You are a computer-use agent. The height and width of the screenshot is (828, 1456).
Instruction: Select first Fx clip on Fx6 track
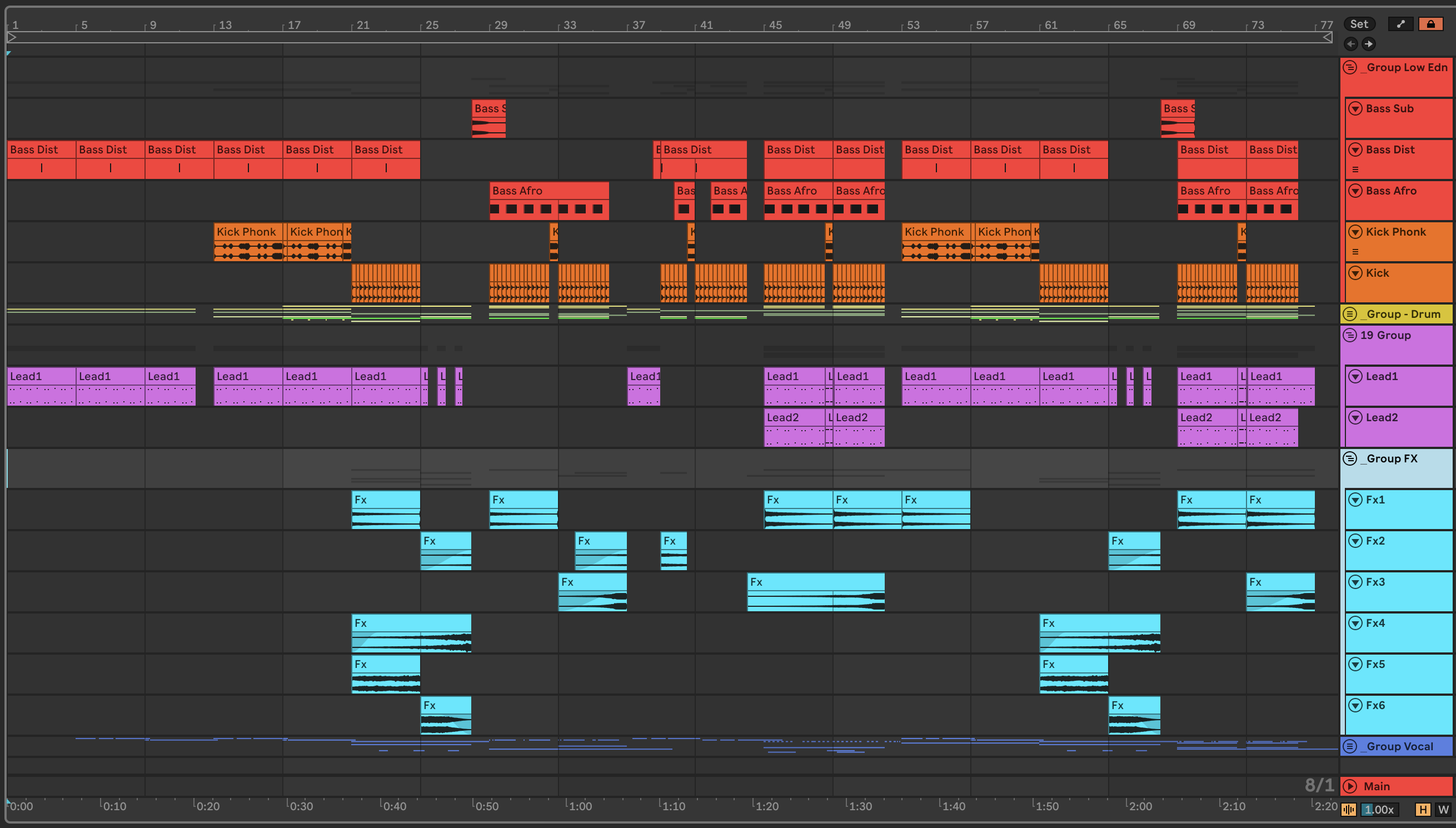pos(446,715)
